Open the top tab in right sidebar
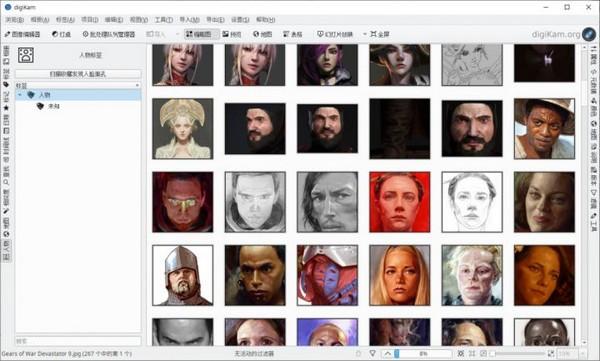Image resolution: width=600 pixels, height=361 pixels. (x=593, y=55)
